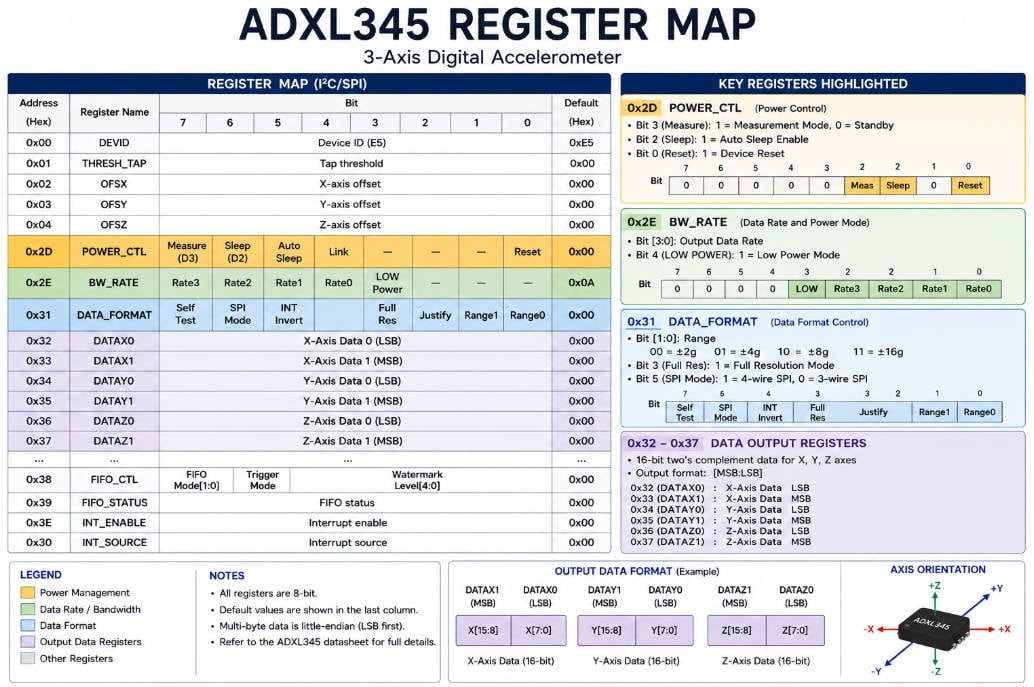The image size is (1034, 687).
Task: Click the gray Other Registers legend swatch
Action: 27,658
